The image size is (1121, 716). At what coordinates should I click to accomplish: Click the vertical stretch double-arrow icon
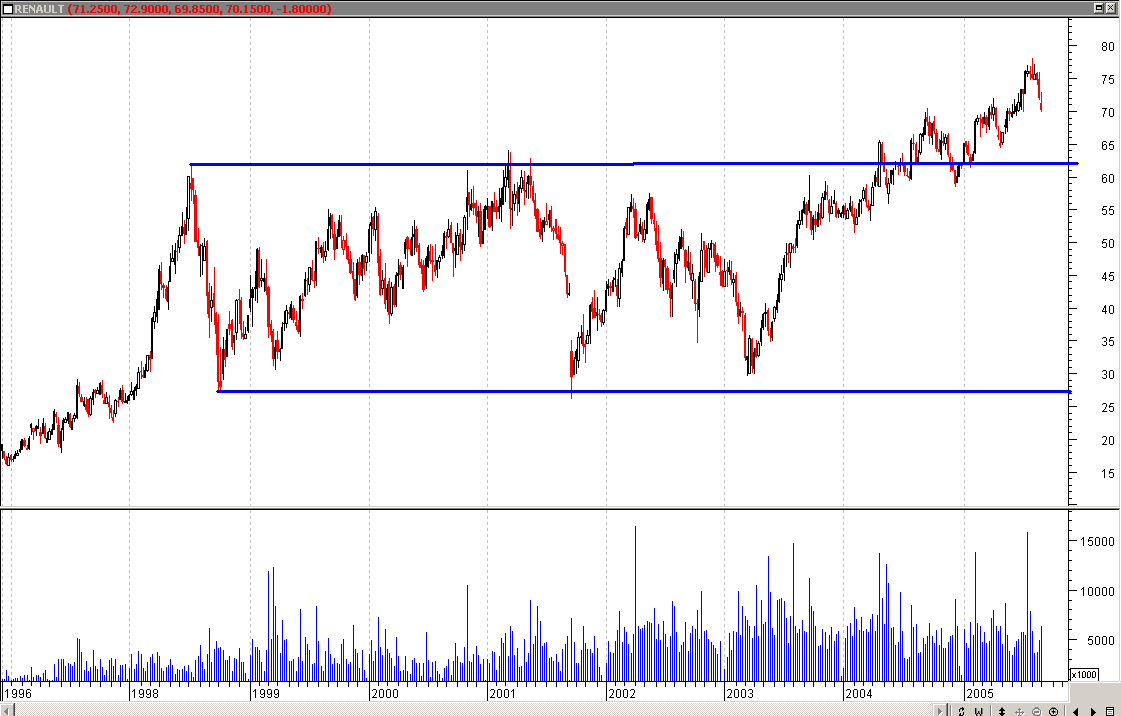coord(1002,711)
